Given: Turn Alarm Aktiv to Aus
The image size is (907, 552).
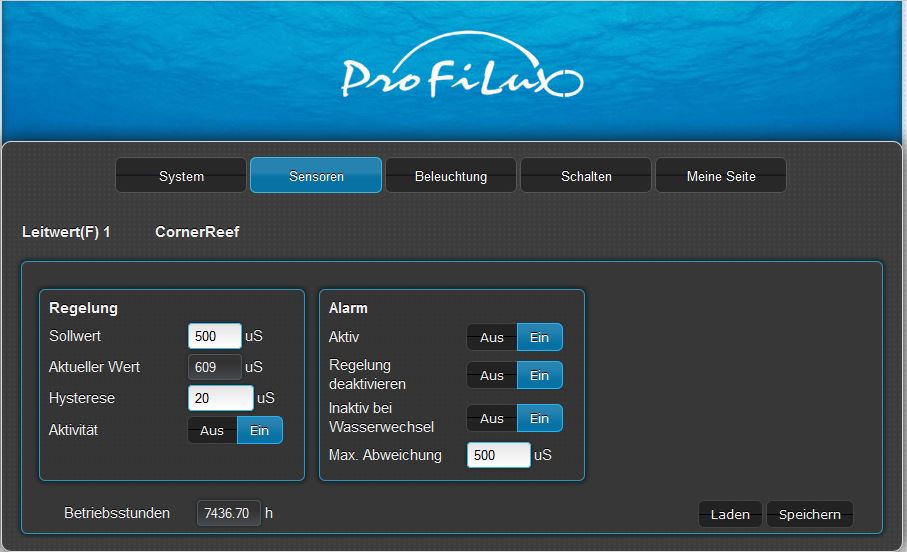Looking at the screenshot, I should click(x=492, y=337).
